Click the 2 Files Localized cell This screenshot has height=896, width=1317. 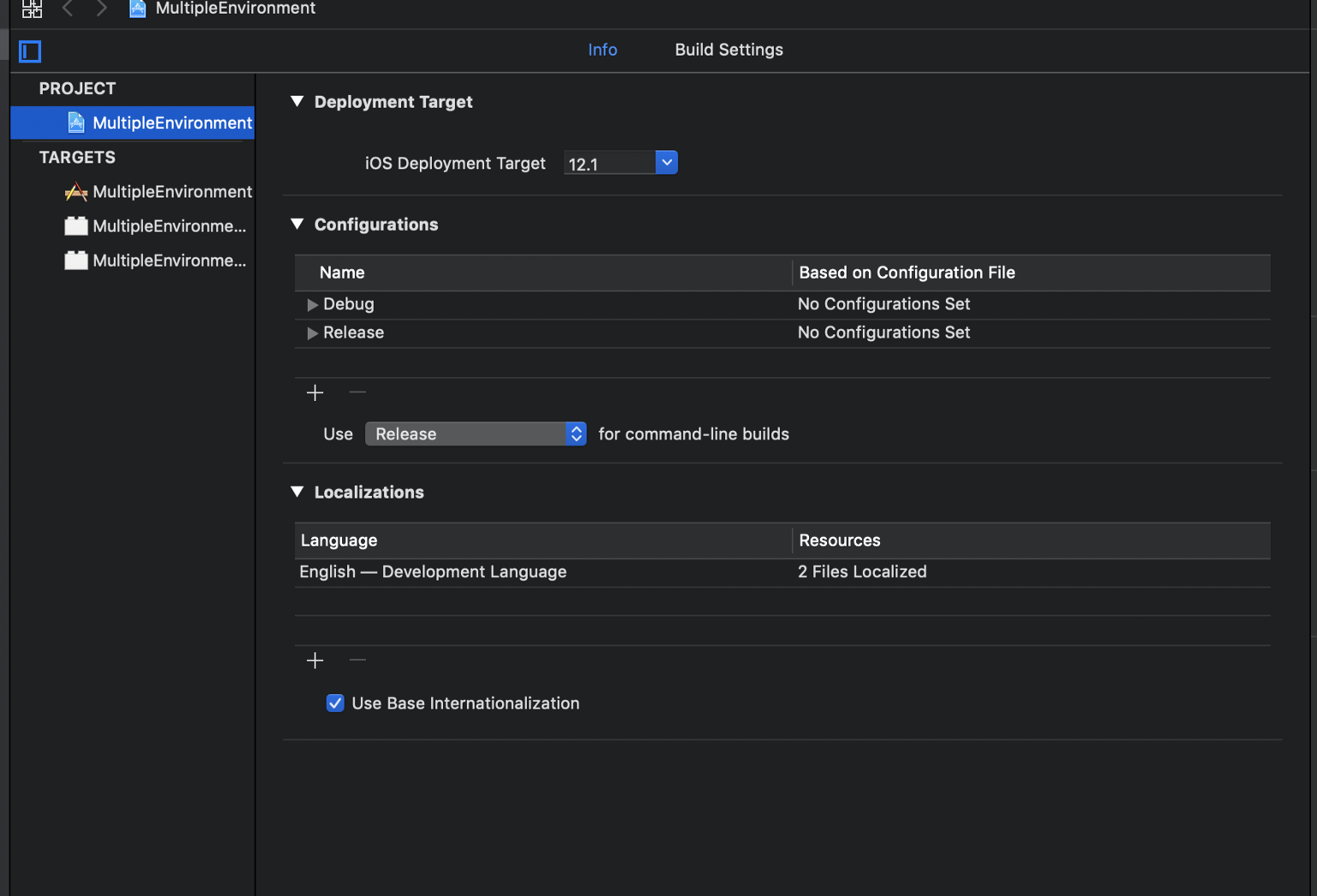[862, 572]
